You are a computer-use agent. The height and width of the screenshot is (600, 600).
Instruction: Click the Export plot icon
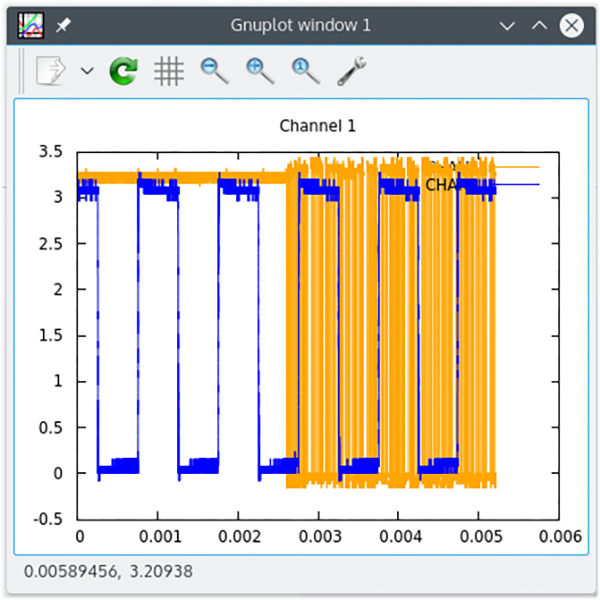click(50, 71)
